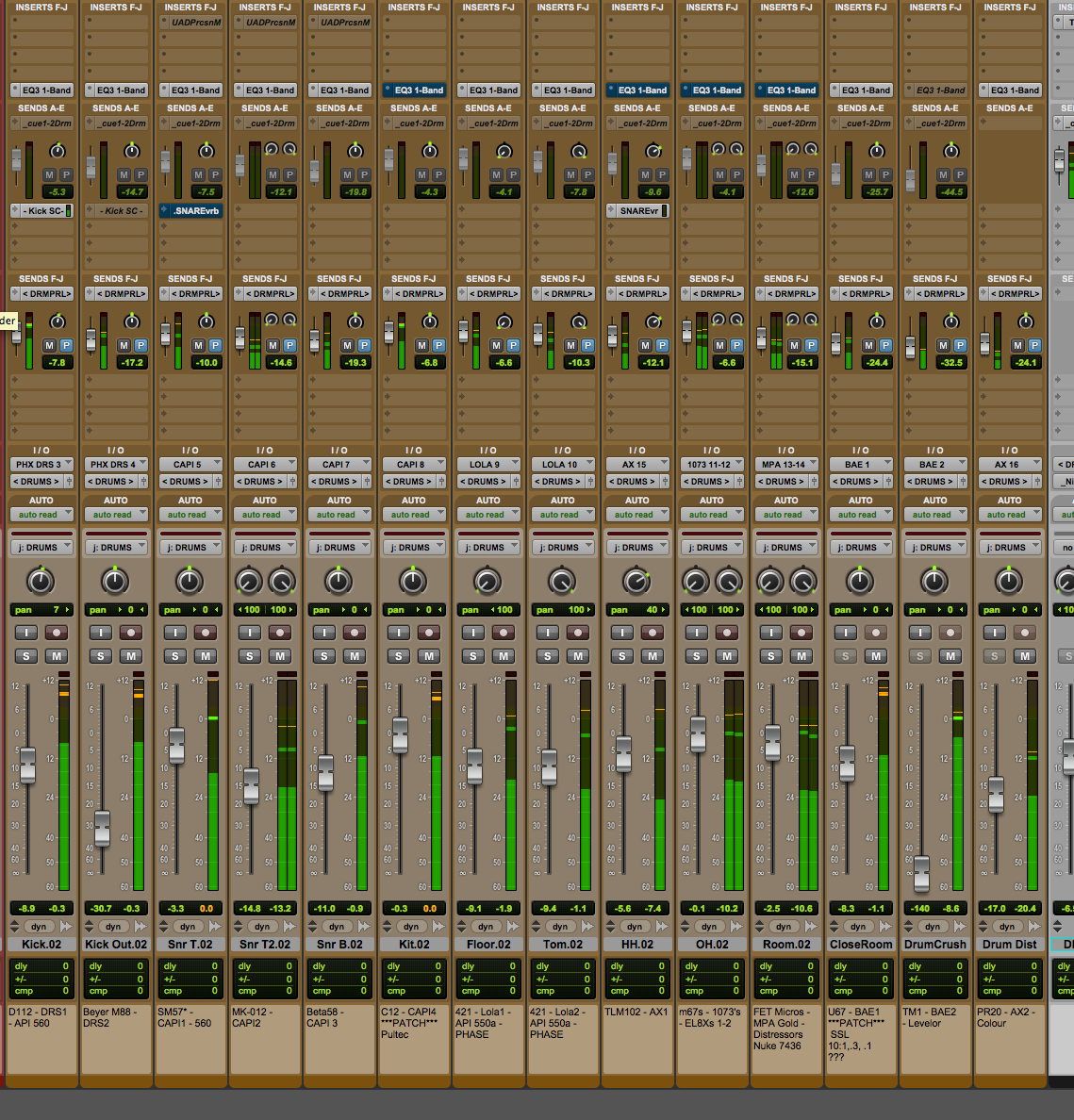The image size is (1074, 1120).
Task: Click the main pan knob on HH.02
Action: [x=636, y=582]
